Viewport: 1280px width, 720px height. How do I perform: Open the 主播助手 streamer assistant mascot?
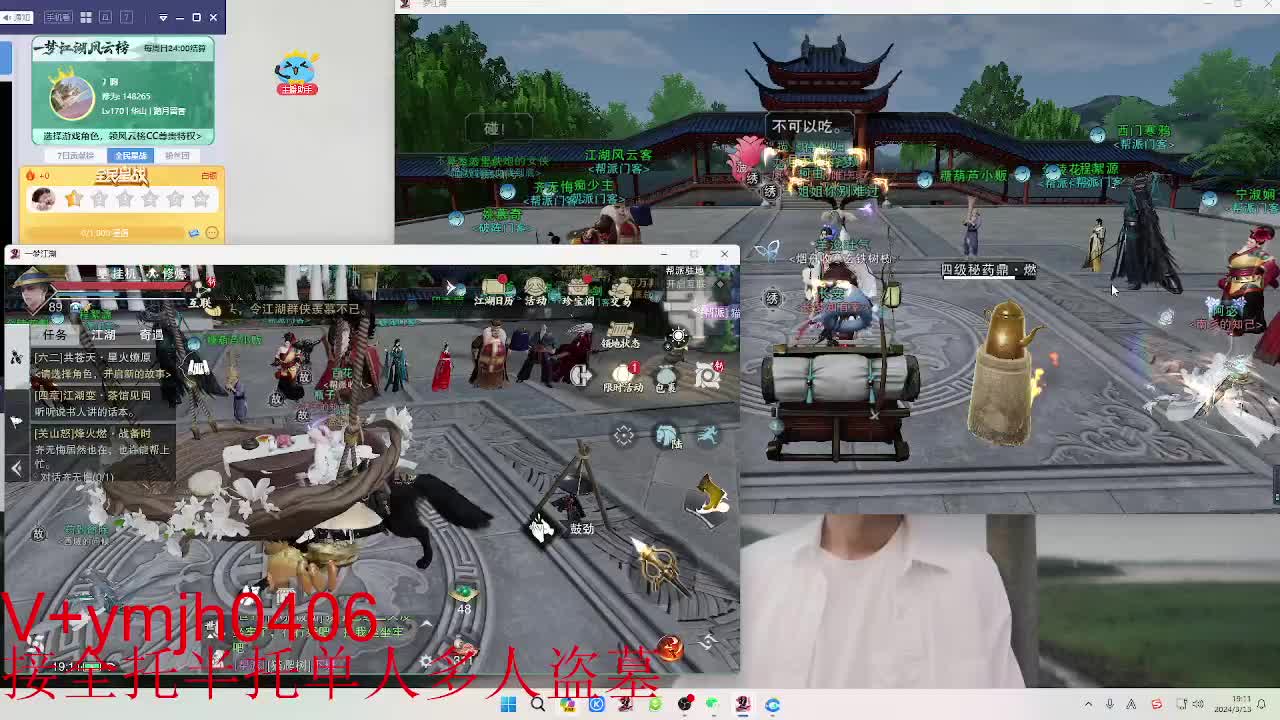(x=296, y=72)
